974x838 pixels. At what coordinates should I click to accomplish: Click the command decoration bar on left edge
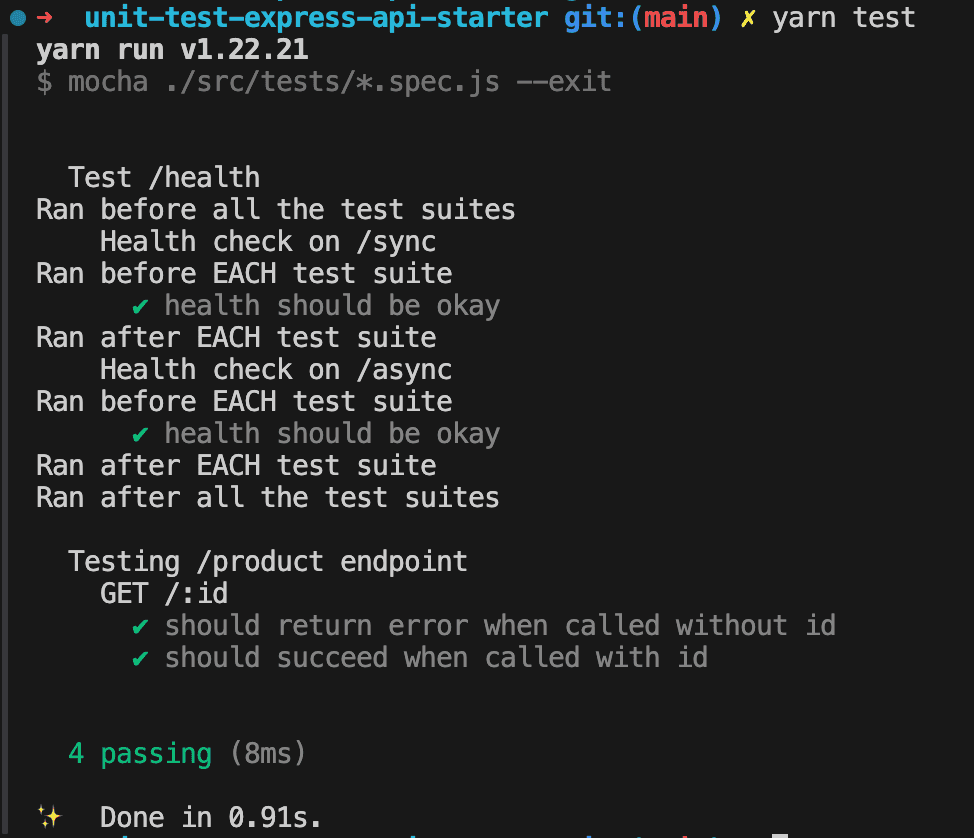pos(5,435)
